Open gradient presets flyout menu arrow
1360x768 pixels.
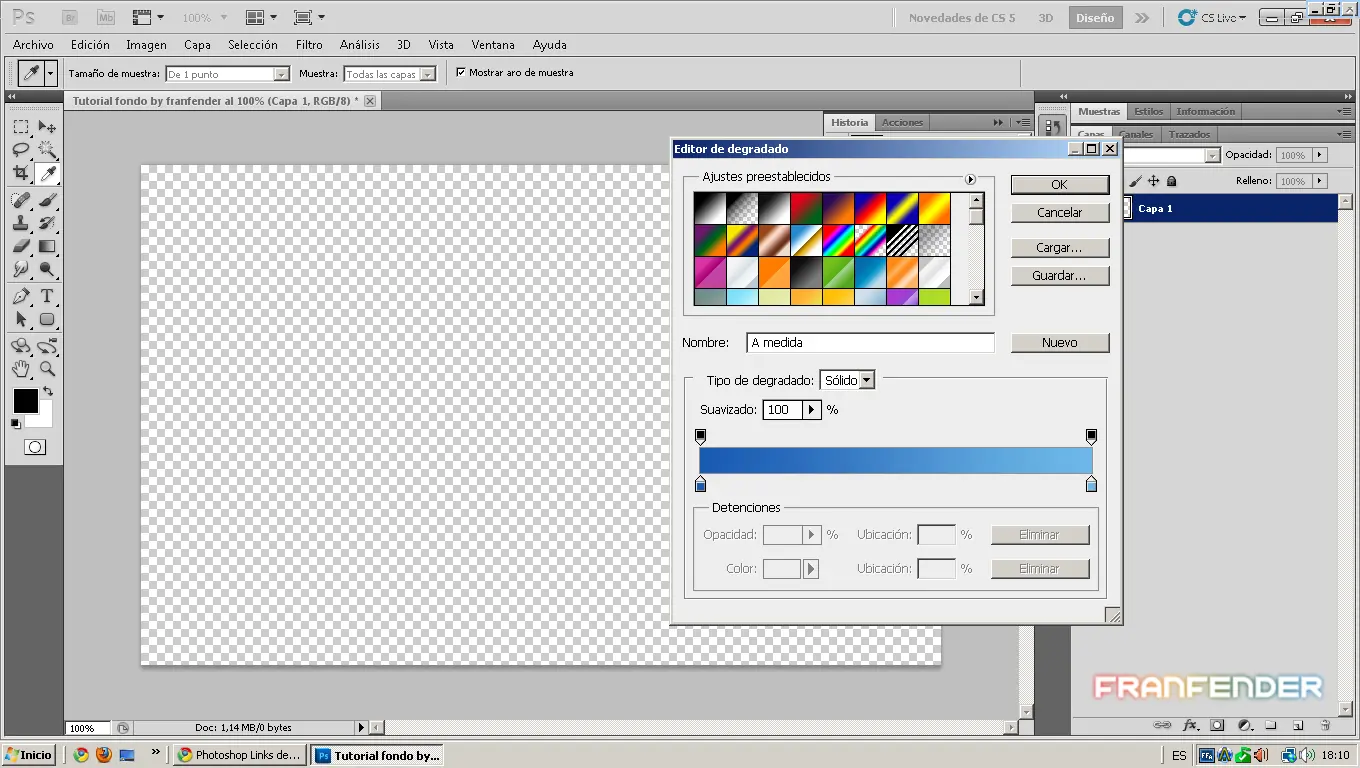pos(969,179)
